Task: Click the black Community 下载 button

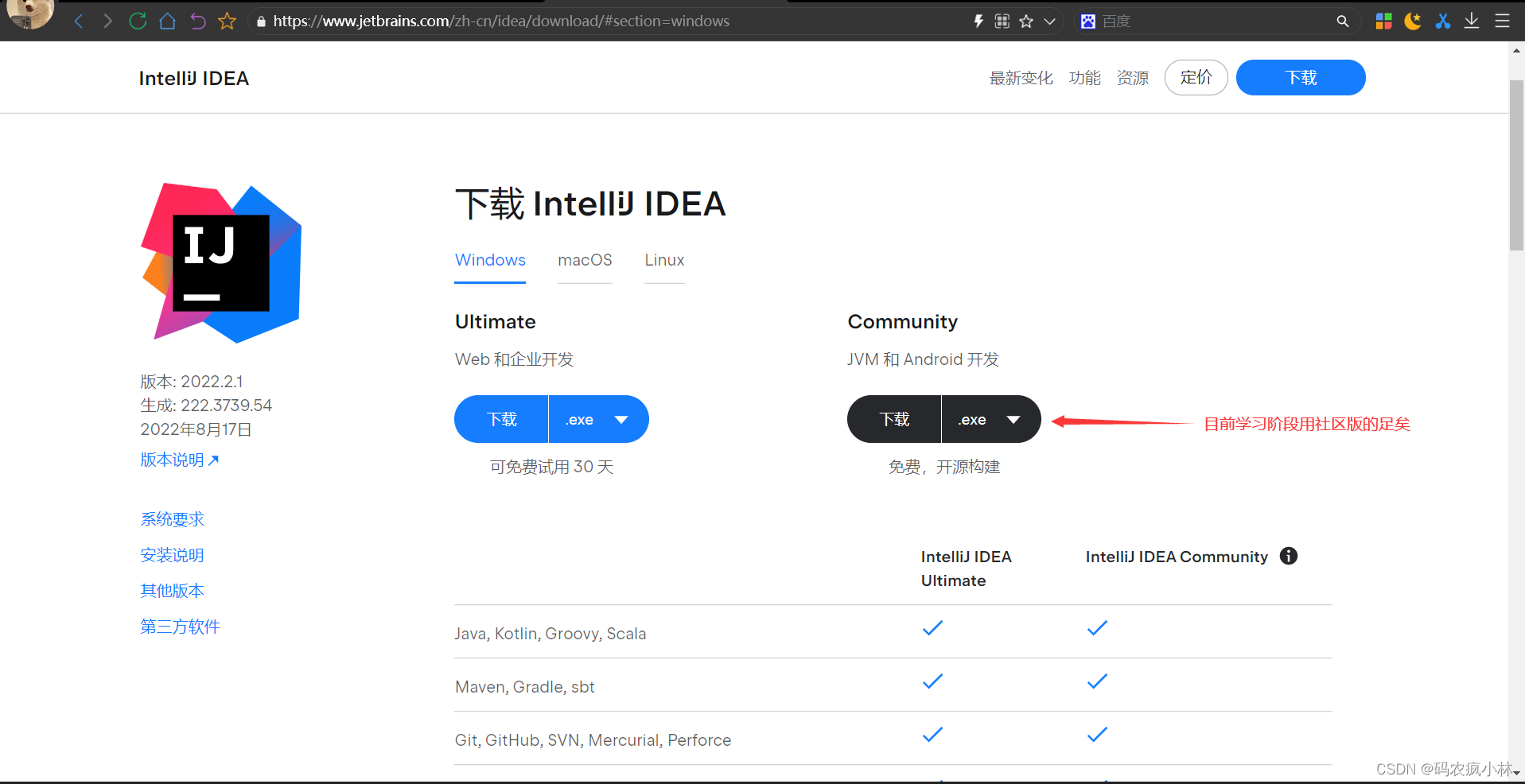Action: (894, 419)
